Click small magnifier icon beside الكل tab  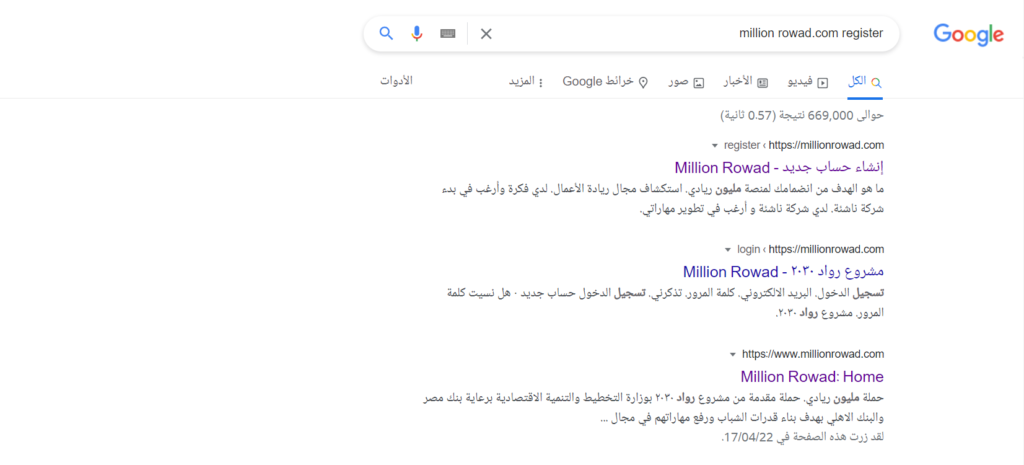[876, 83]
